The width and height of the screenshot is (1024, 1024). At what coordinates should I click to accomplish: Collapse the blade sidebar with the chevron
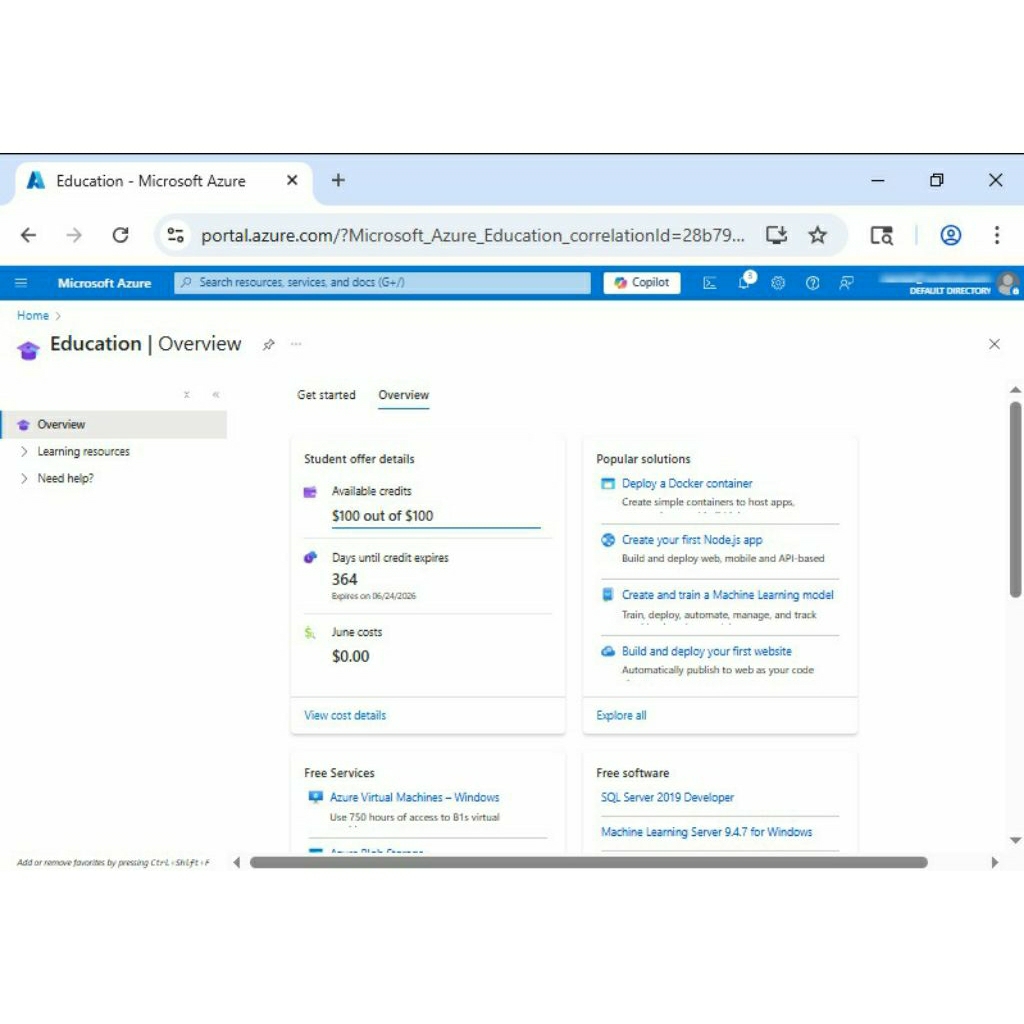click(217, 395)
